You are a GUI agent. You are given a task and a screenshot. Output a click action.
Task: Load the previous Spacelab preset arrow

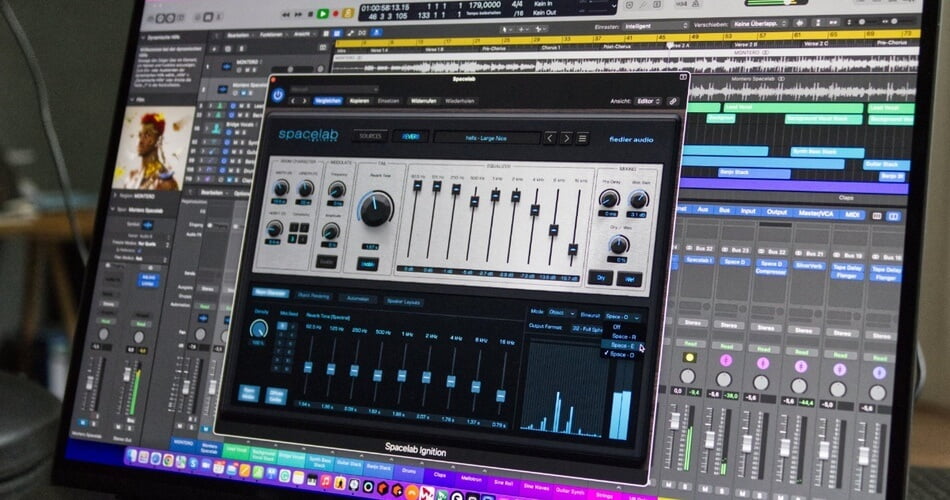click(550, 138)
